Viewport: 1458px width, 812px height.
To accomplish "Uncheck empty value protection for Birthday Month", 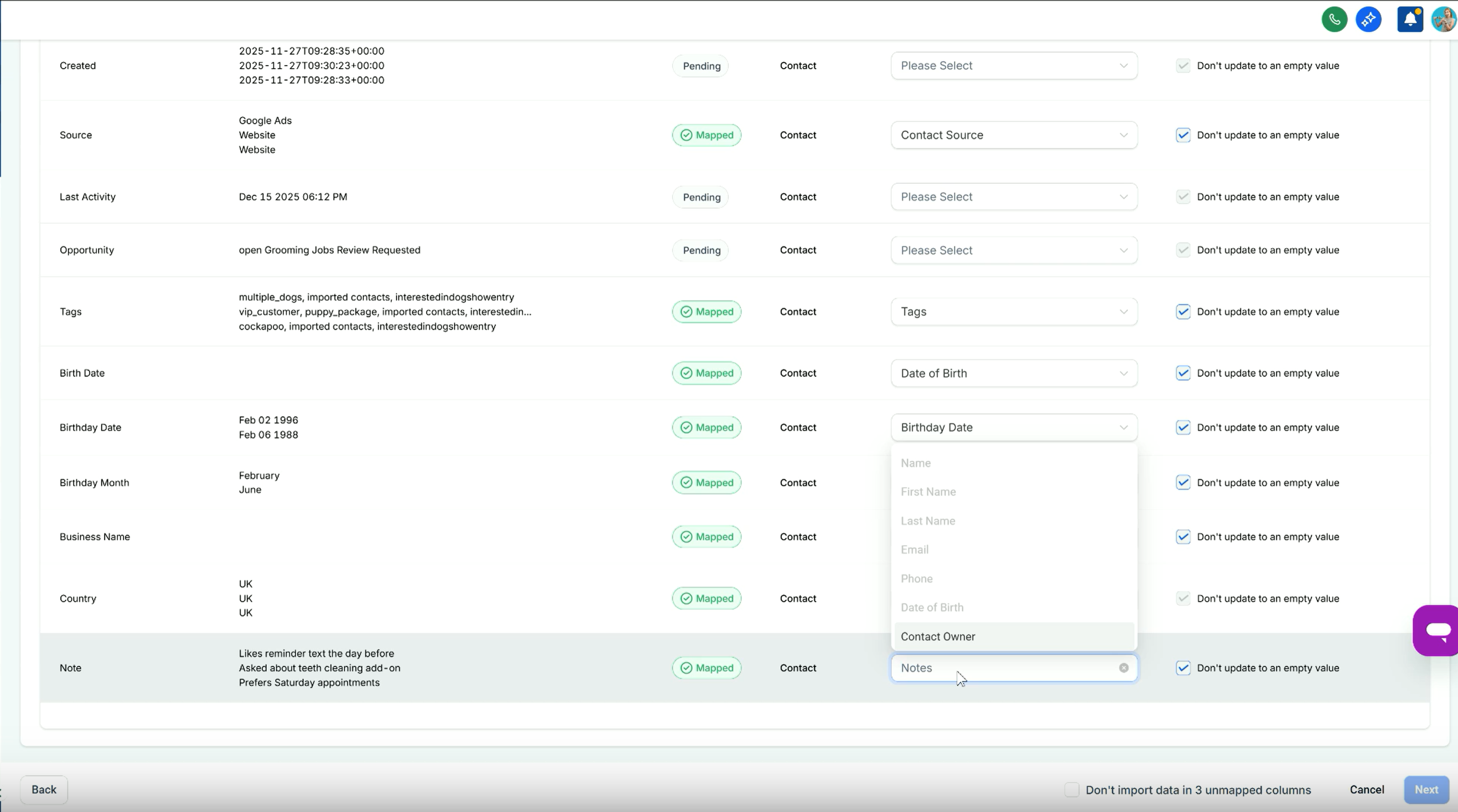I will pyautogui.click(x=1183, y=482).
